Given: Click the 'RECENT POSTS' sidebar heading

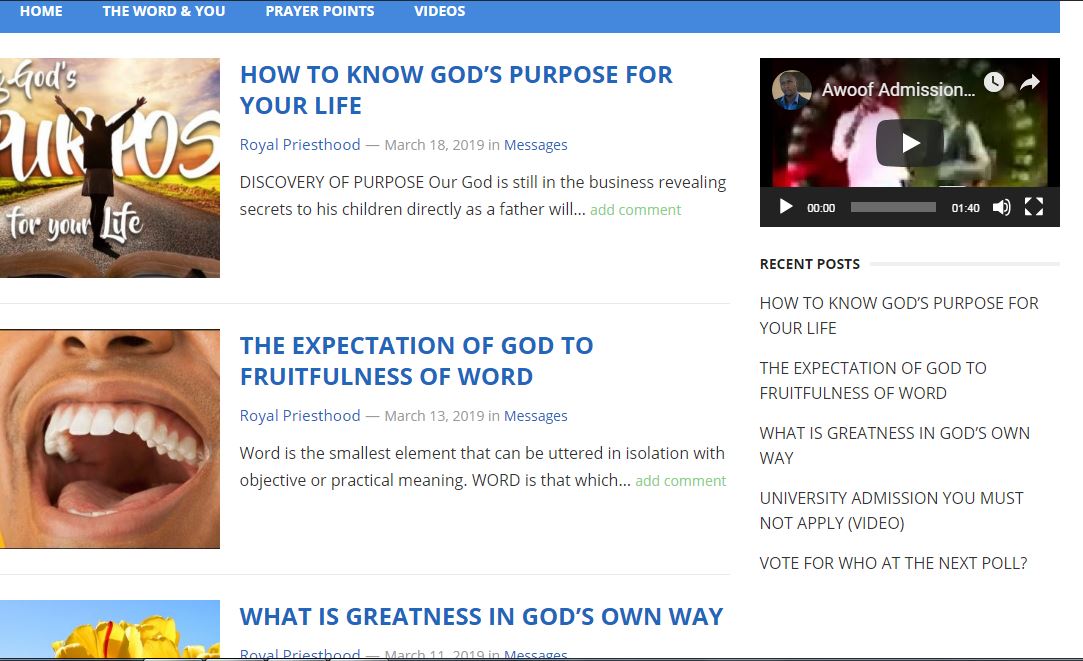Looking at the screenshot, I should [x=809, y=264].
